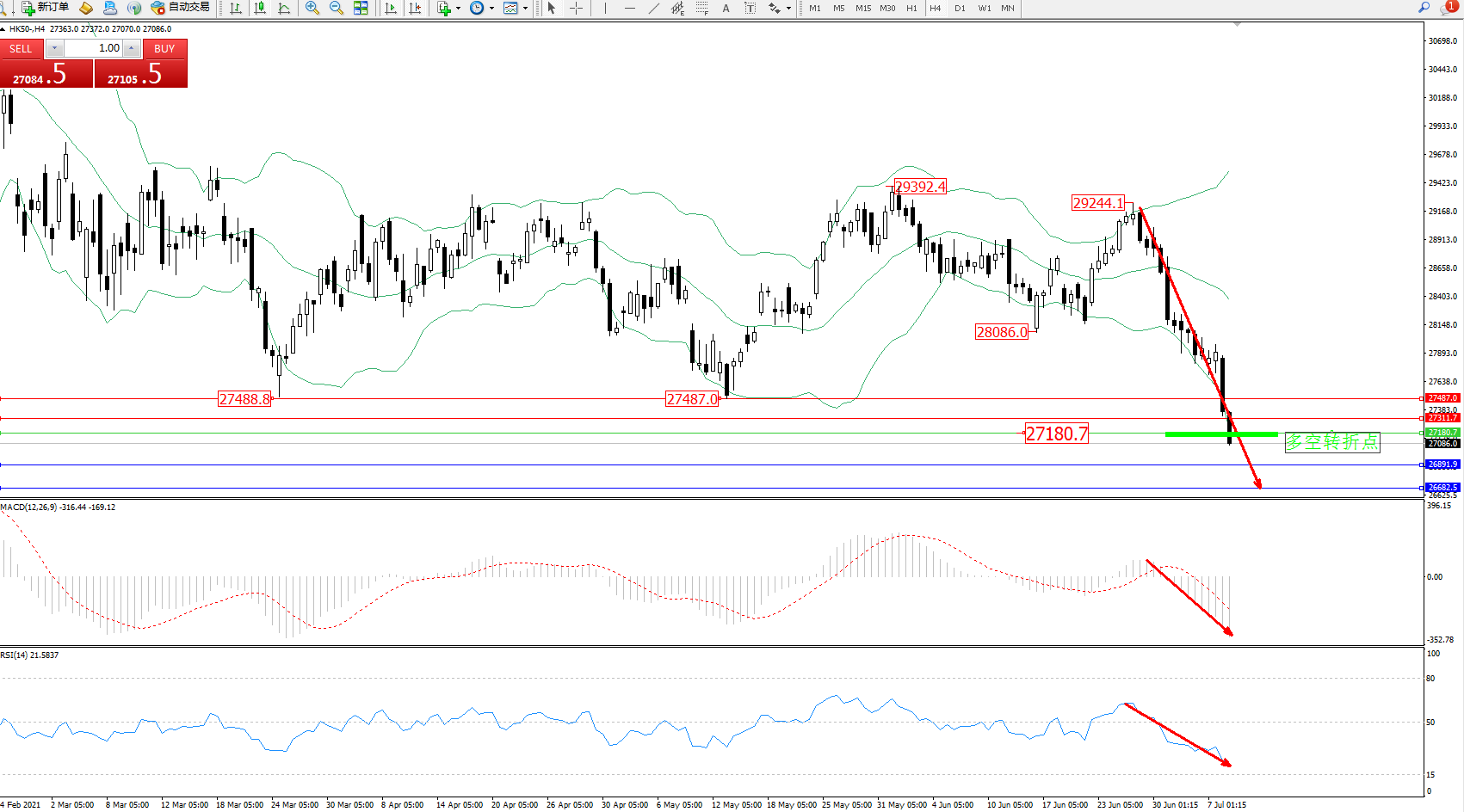The width and height of the screenshot is (1464, 812).
Task: Open the indicators list dropdown arrow
Action: tap(458, 8)
